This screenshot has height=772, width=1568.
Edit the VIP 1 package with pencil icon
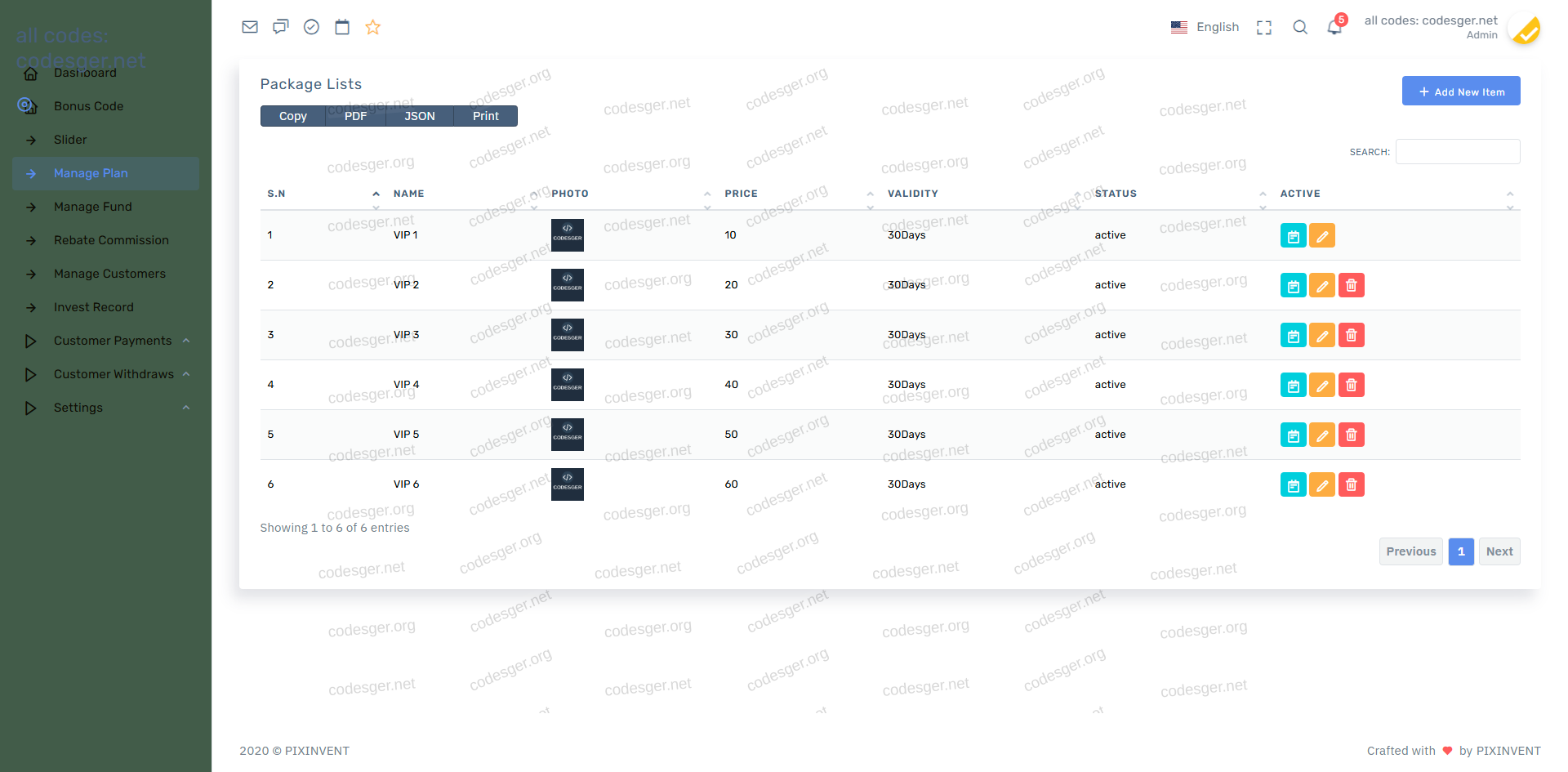click(1322, 236)
